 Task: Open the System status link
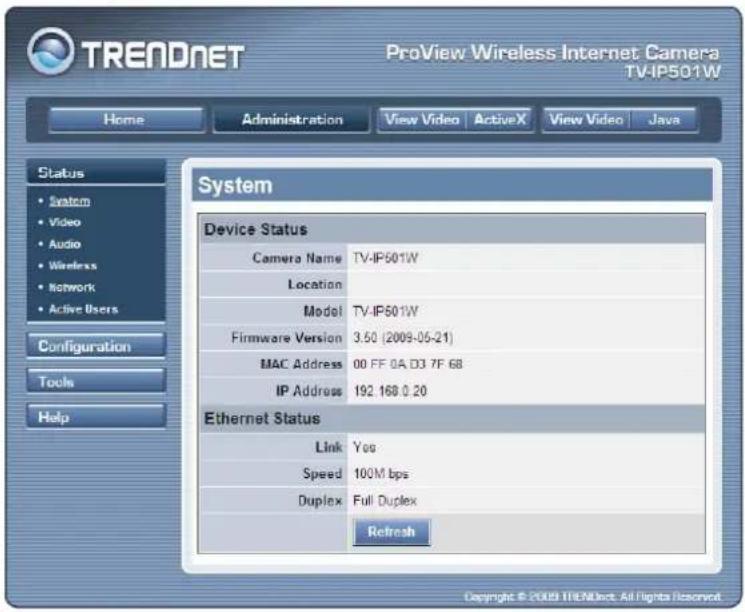click(x=70, y=201)
